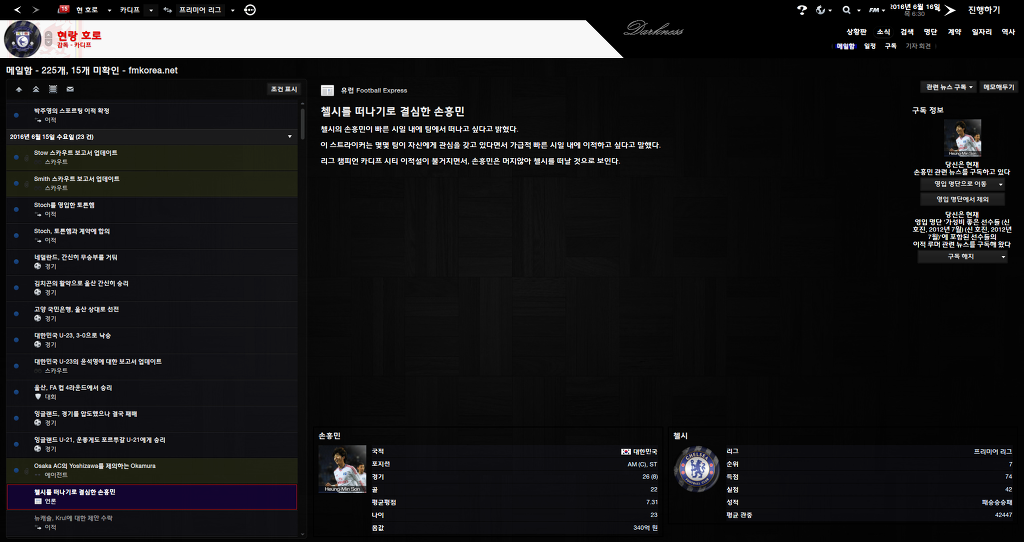The width and height of the screenshot is (1024, 542).
Task: Open dropdown arrow next to the globe icon
Action: [x=830, y=10]
